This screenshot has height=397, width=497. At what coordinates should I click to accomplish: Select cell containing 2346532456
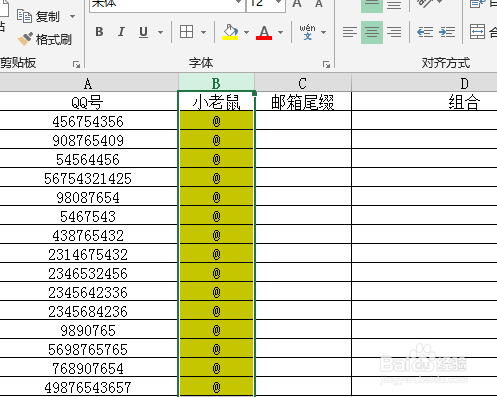(x=88, y=273)
